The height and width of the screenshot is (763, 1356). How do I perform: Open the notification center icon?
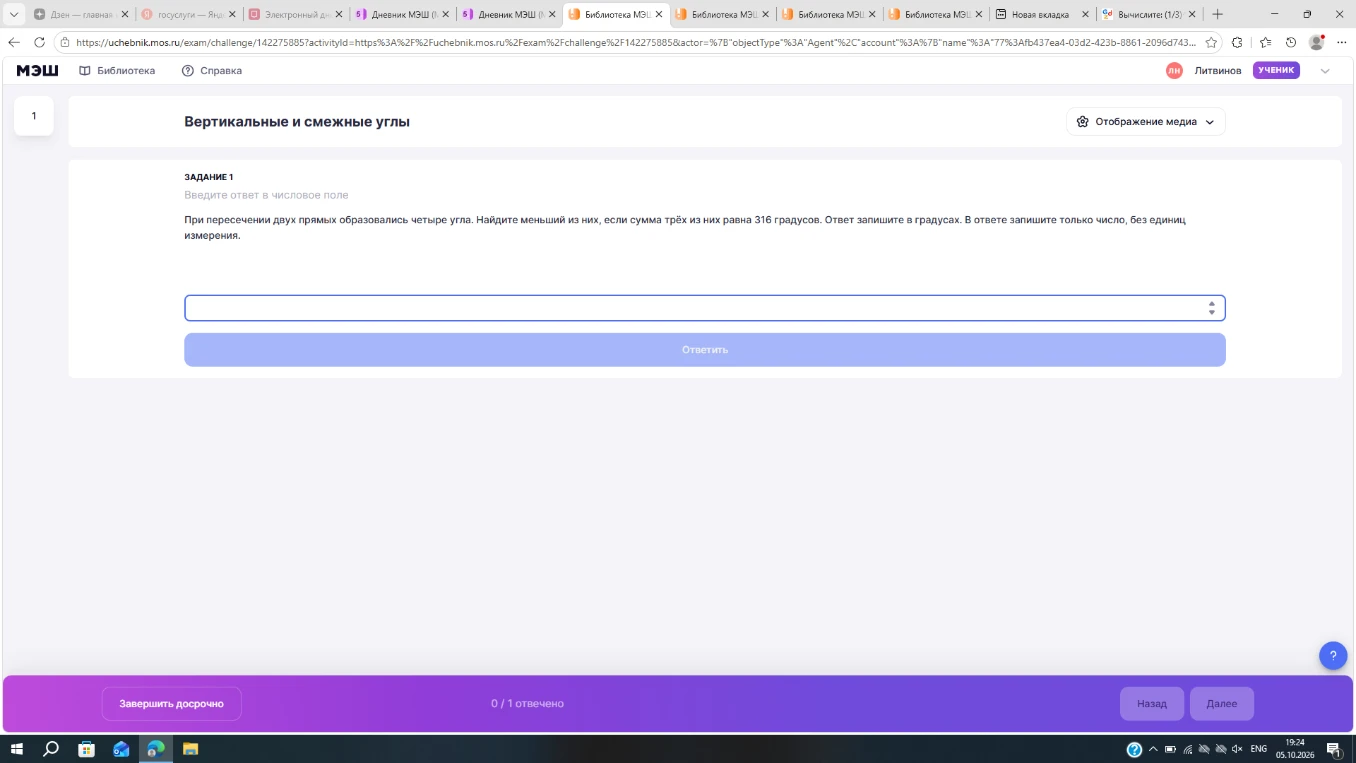1333,749
